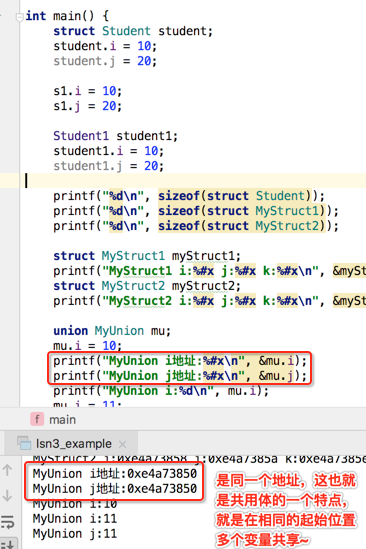Click the printf line ending with &mu.i

tap(180, 361)
